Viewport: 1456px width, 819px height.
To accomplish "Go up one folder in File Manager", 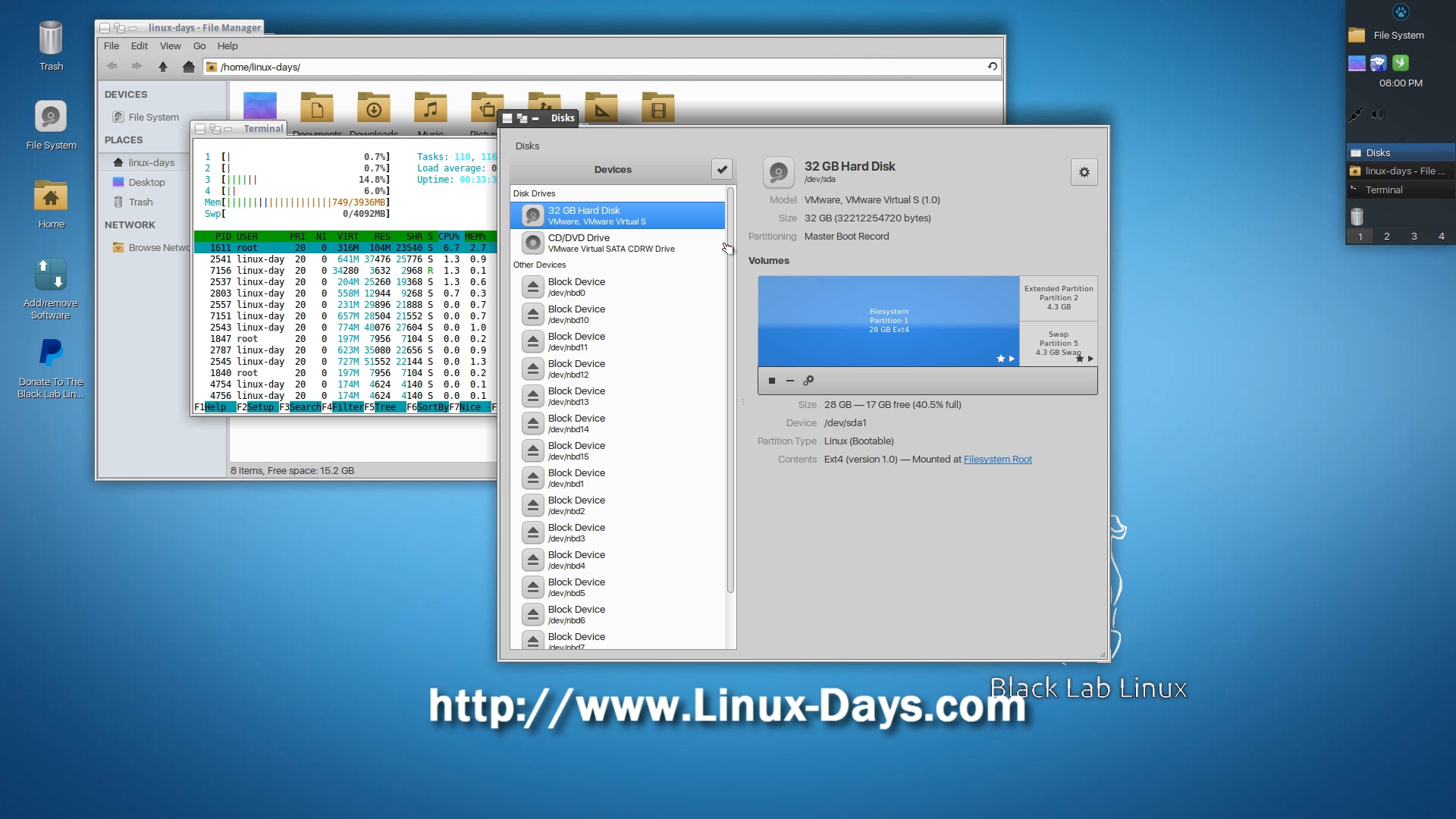I will tap(163, 67).
